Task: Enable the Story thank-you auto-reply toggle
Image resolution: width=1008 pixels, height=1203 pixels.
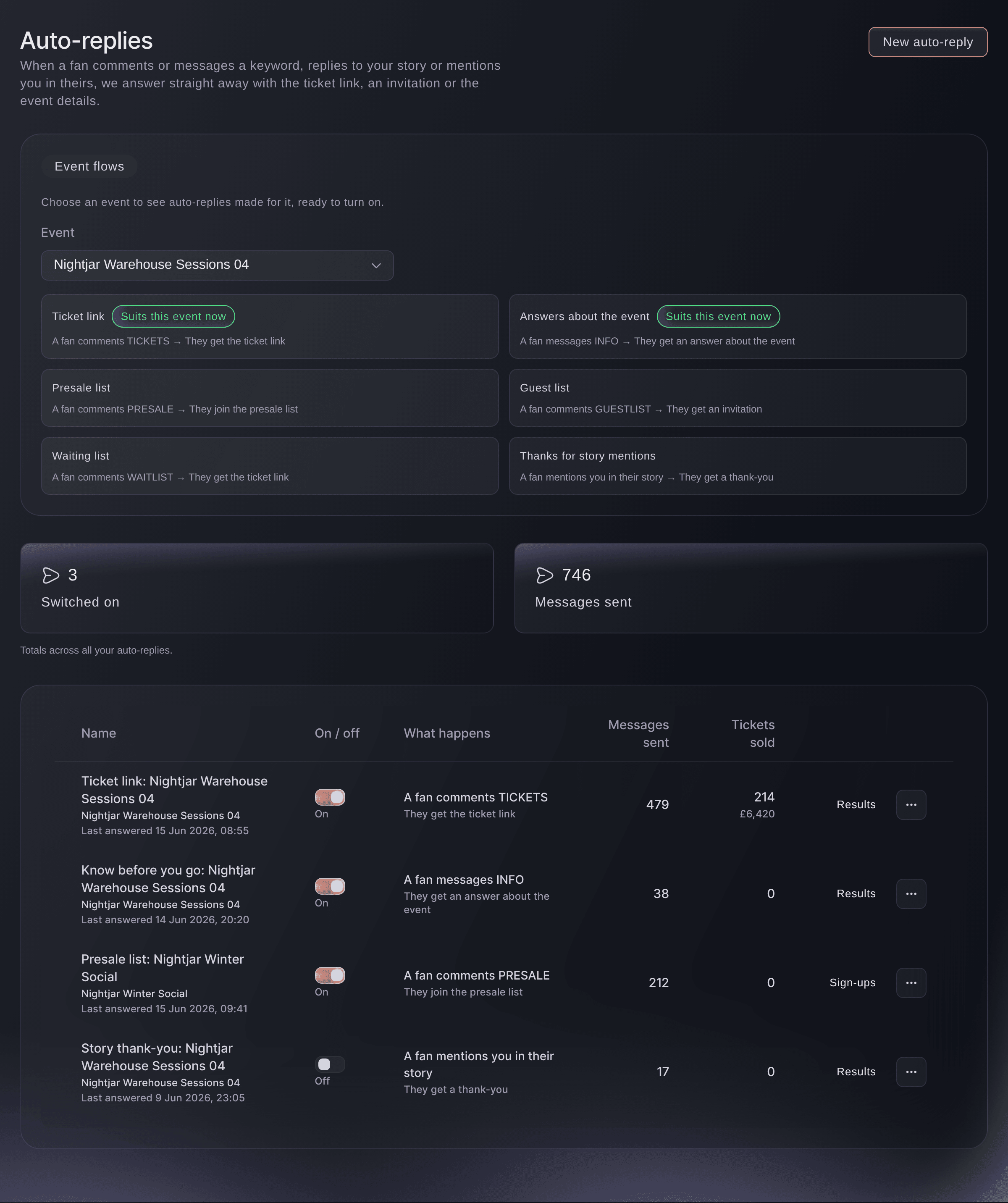Action: point(330,1064)
